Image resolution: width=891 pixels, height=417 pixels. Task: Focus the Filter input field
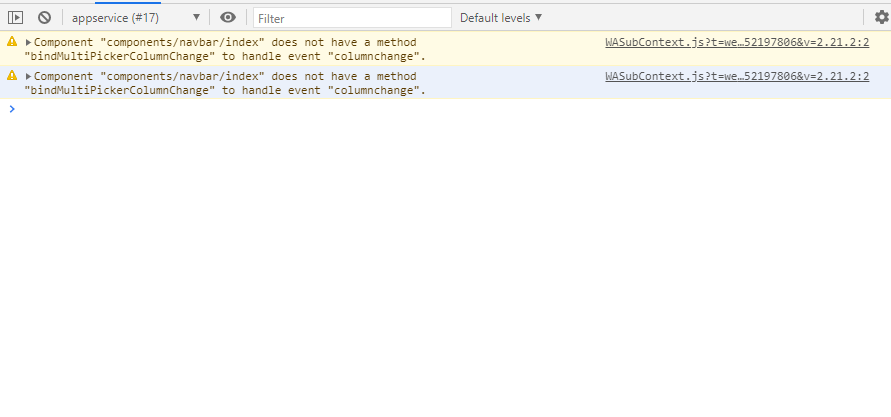click(x=352, y=18)
